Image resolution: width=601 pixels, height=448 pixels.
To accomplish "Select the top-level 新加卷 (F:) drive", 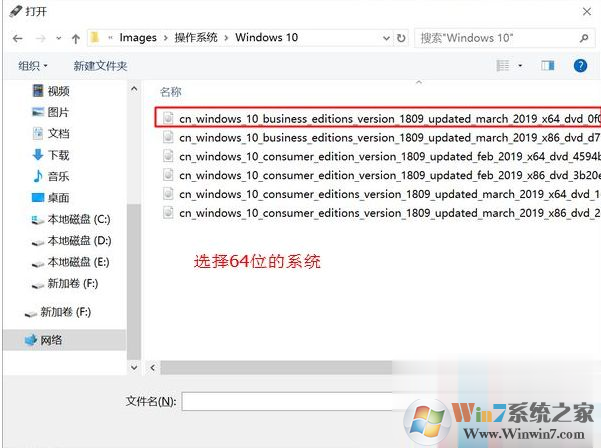I will [66, 312].
